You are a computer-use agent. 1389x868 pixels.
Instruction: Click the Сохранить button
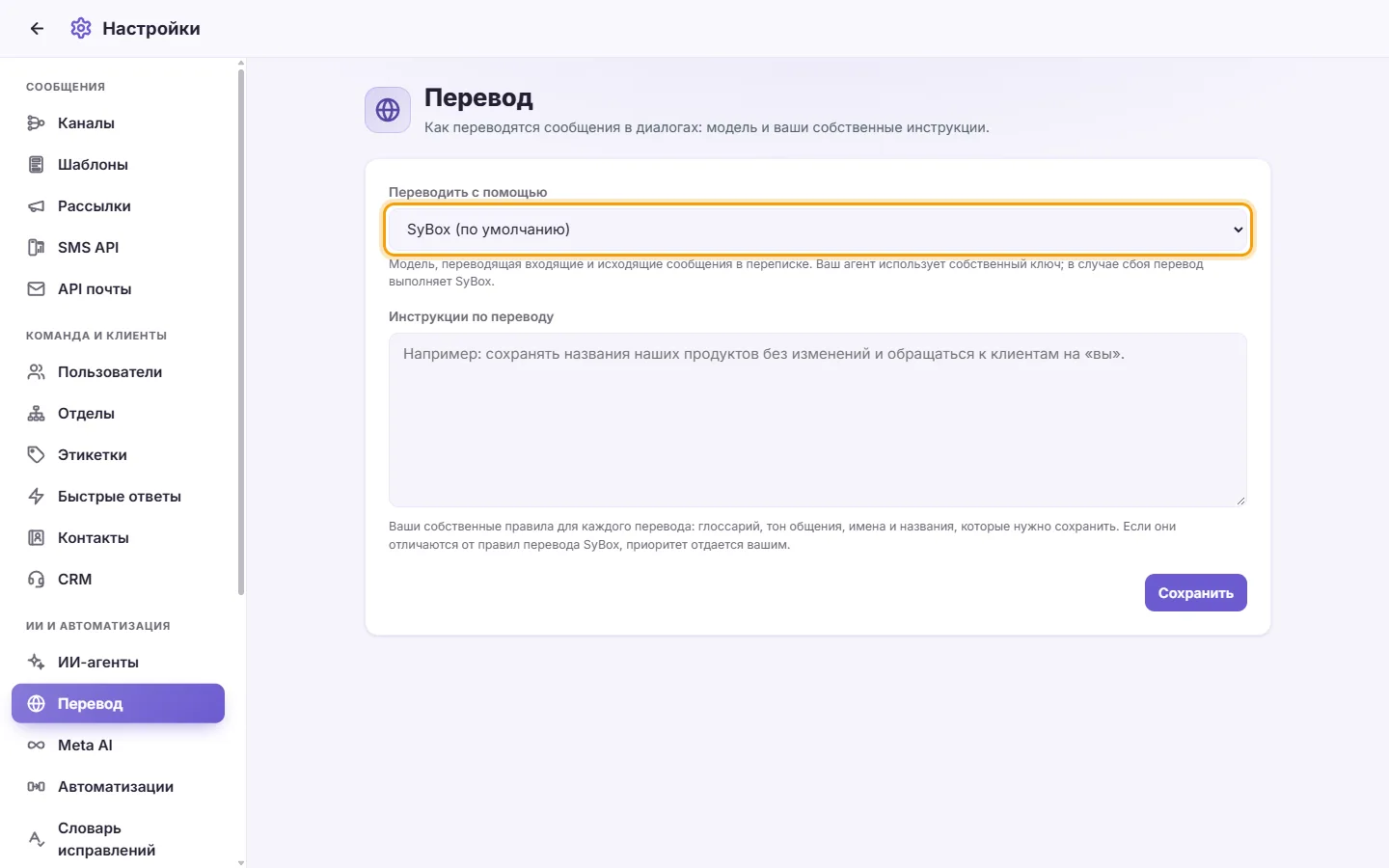[1196, 593]
